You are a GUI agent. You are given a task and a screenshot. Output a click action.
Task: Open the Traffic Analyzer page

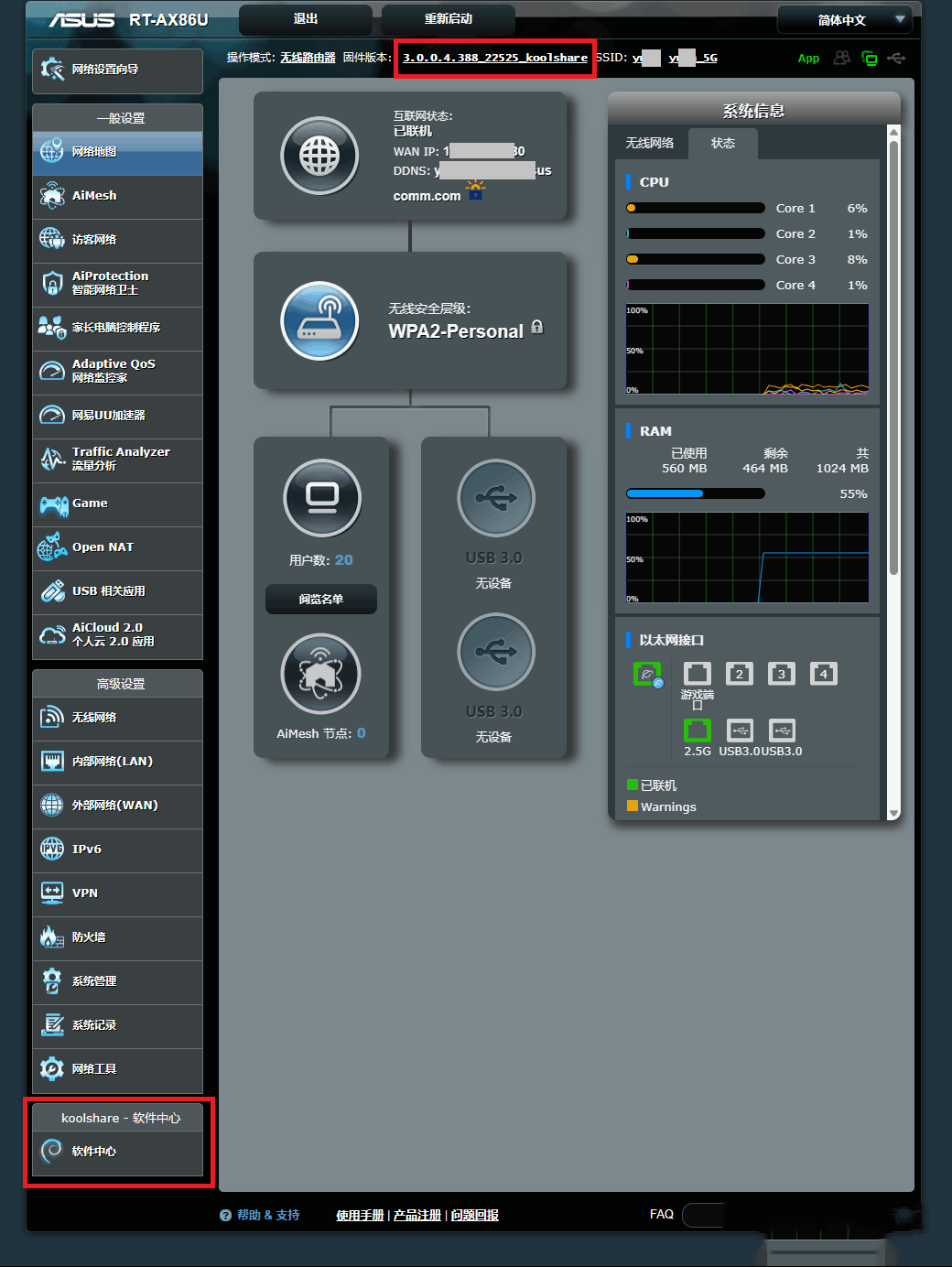tap(117, 460)
